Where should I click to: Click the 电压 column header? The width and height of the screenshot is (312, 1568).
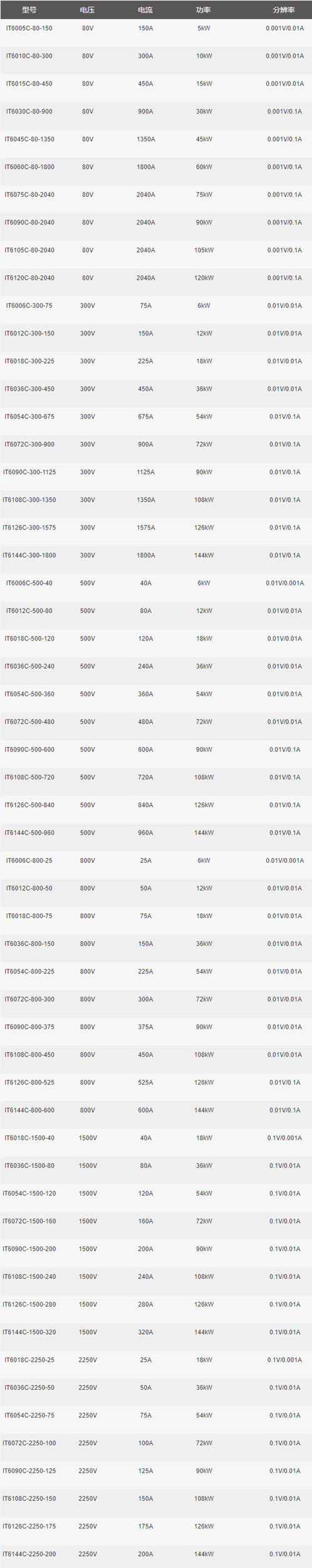point(88,9)
